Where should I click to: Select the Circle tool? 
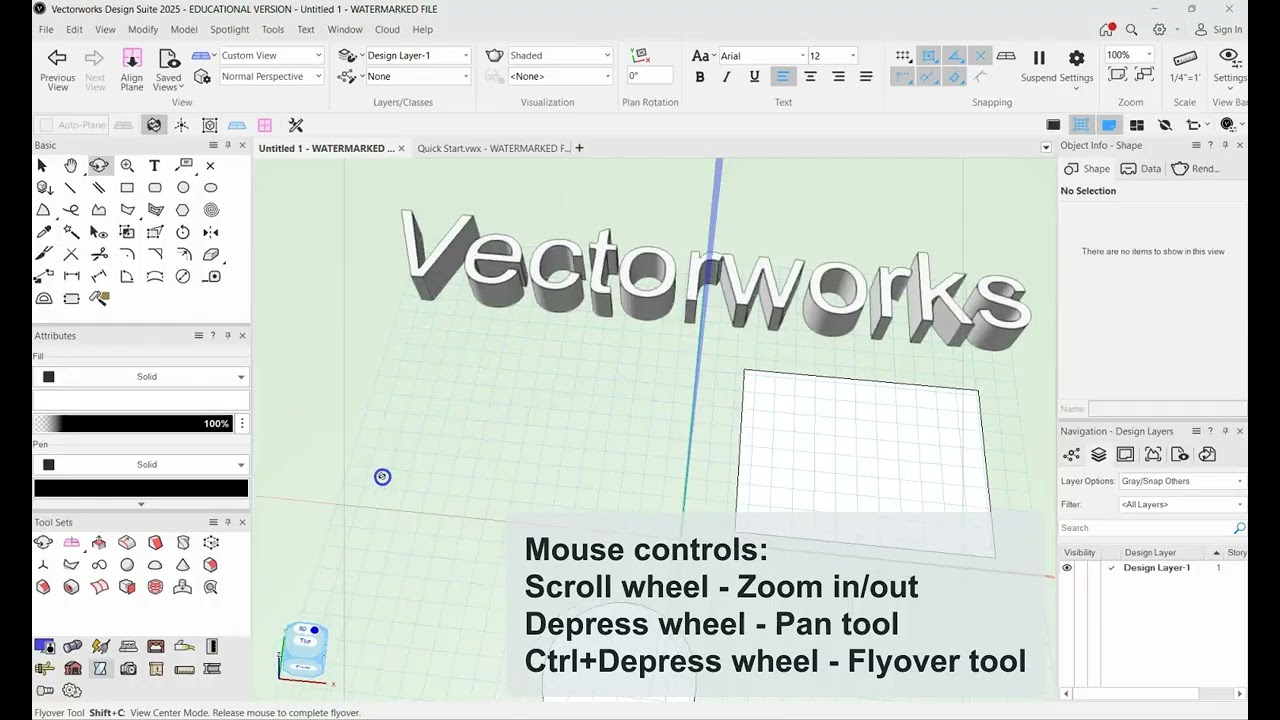coord(183,188)
